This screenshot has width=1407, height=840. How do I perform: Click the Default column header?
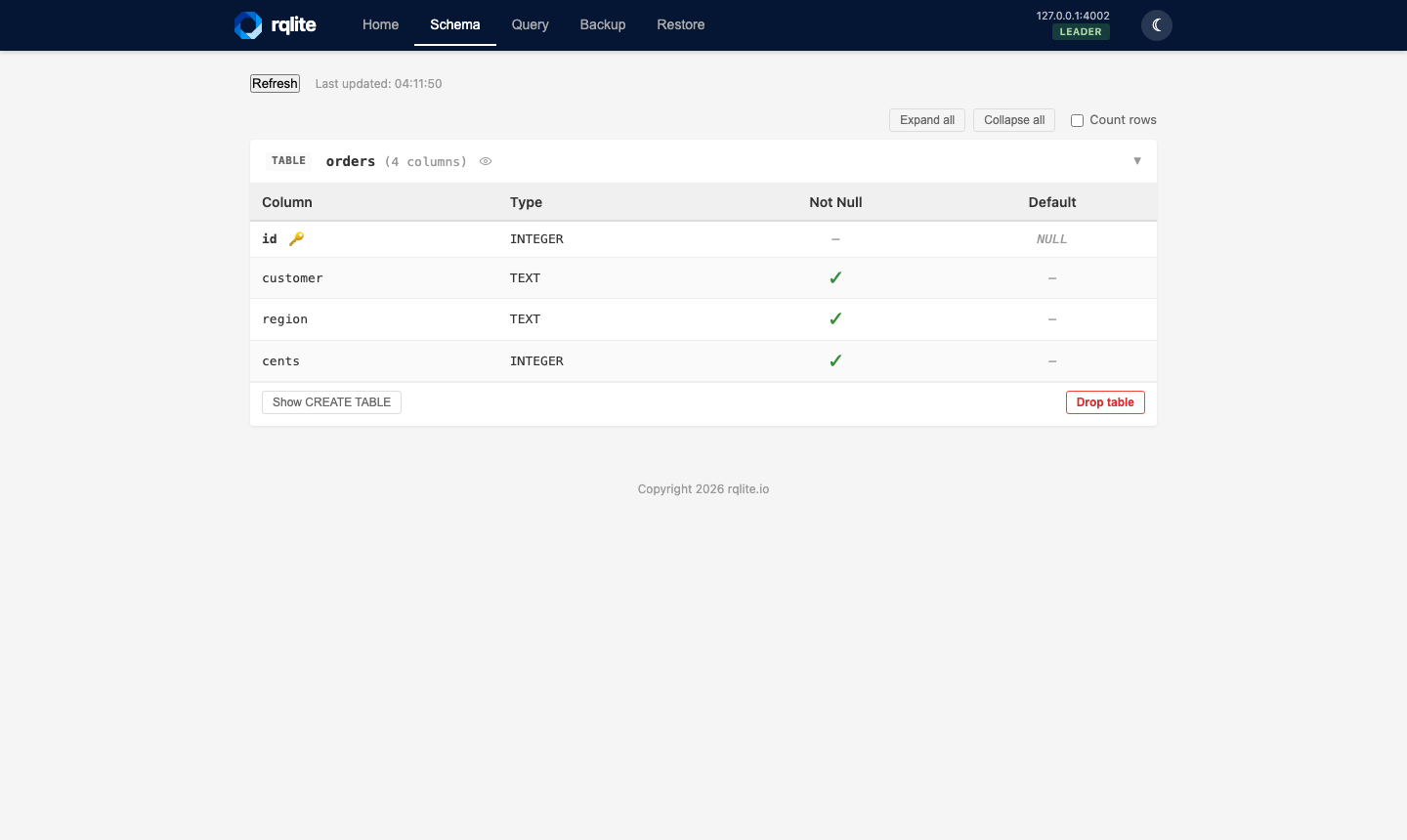click(x=1052, y=202)
